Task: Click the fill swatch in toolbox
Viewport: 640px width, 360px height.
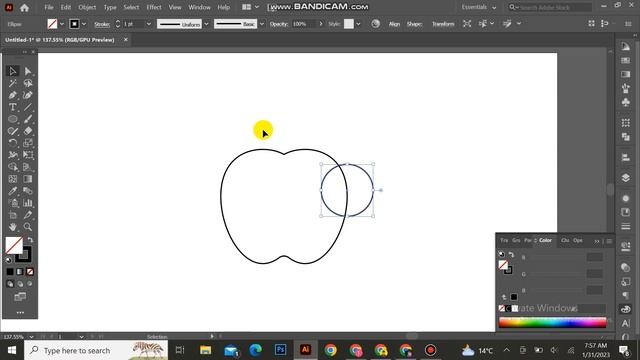Action: (14, 245)
